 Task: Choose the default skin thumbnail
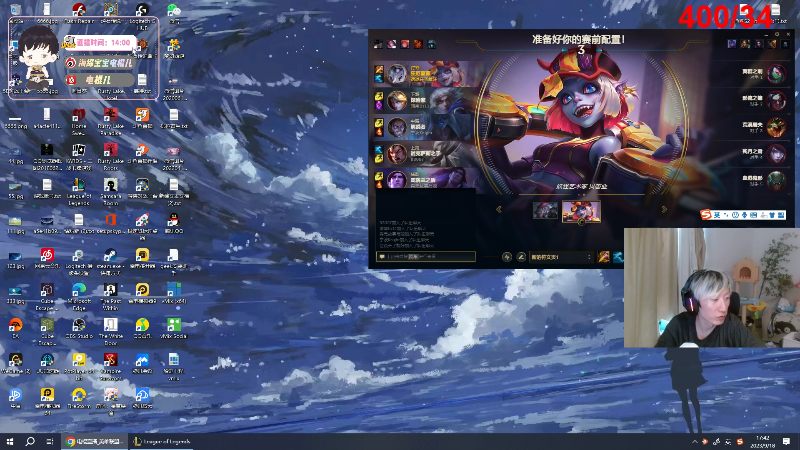coord(545,210)
